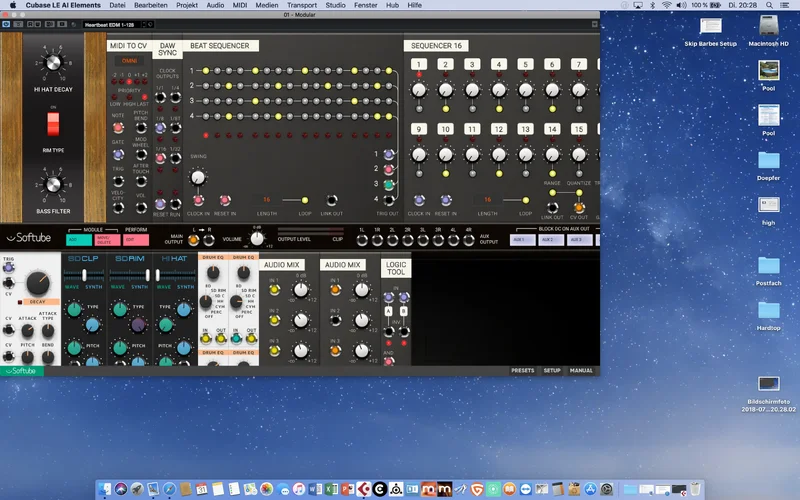The image size is (800, 500).
Task: Click the SWING knob in Beat Sequencer
Action: pos(198,177)
